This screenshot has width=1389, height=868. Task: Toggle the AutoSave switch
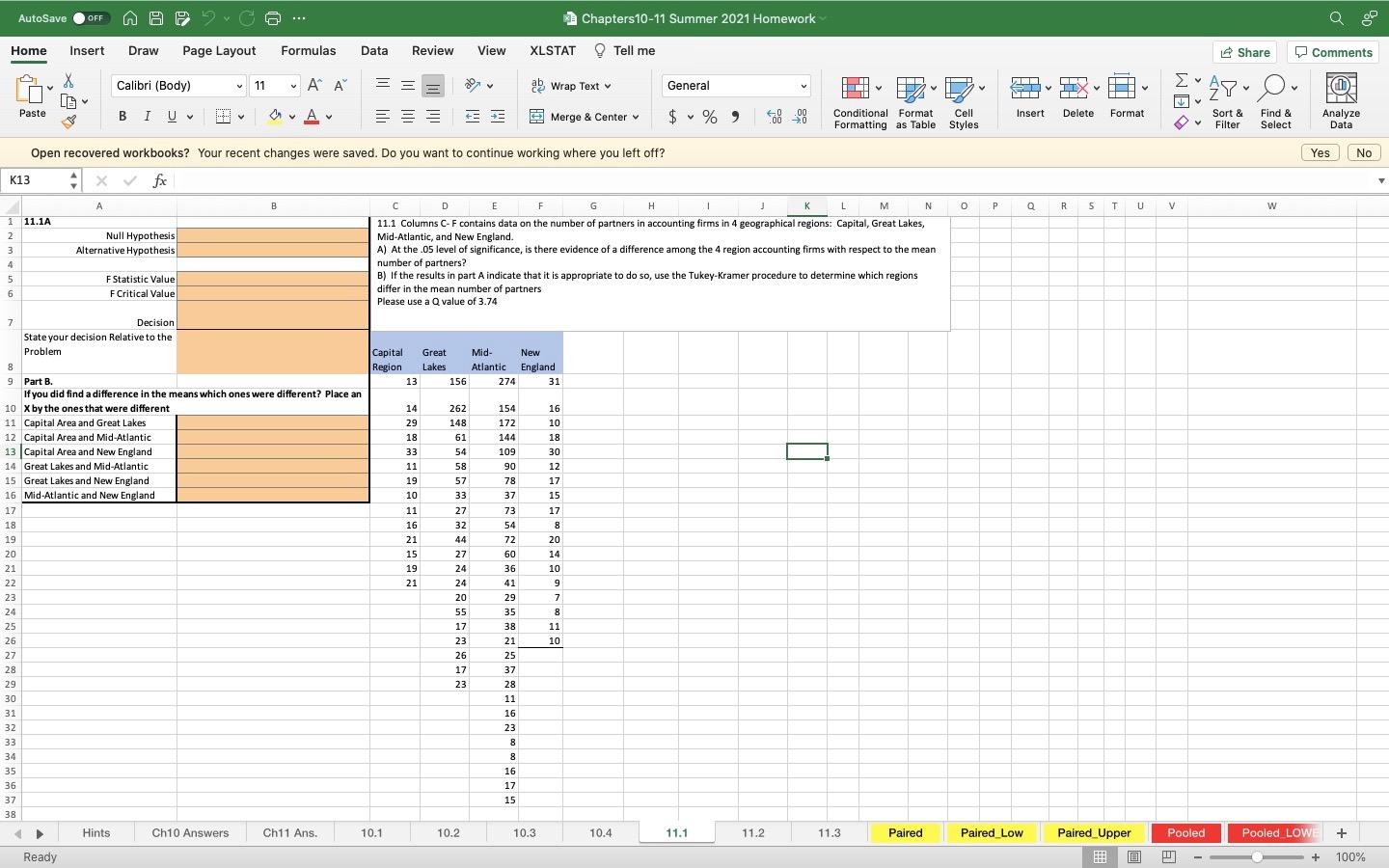(91, 18)
